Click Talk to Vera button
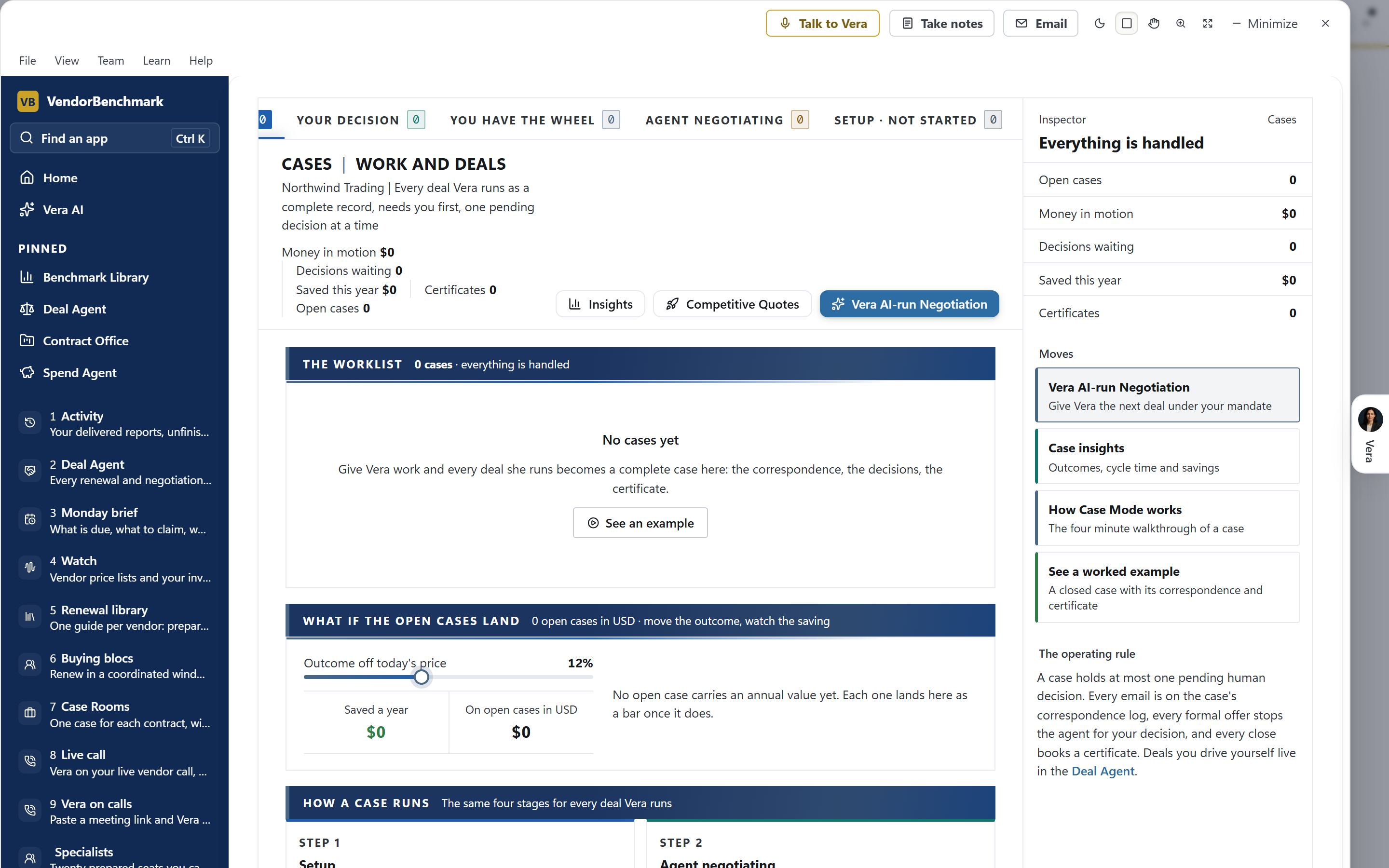This screenshot has width=1389, height=868. (822, 24)
